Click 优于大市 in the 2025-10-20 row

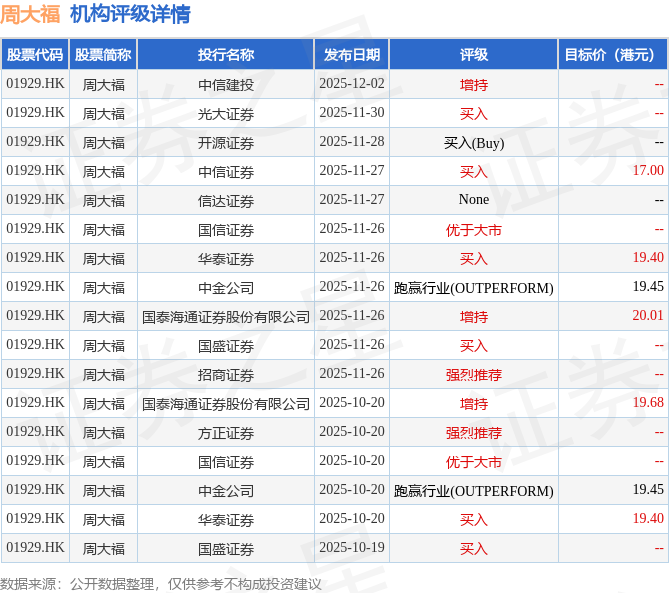474,462
